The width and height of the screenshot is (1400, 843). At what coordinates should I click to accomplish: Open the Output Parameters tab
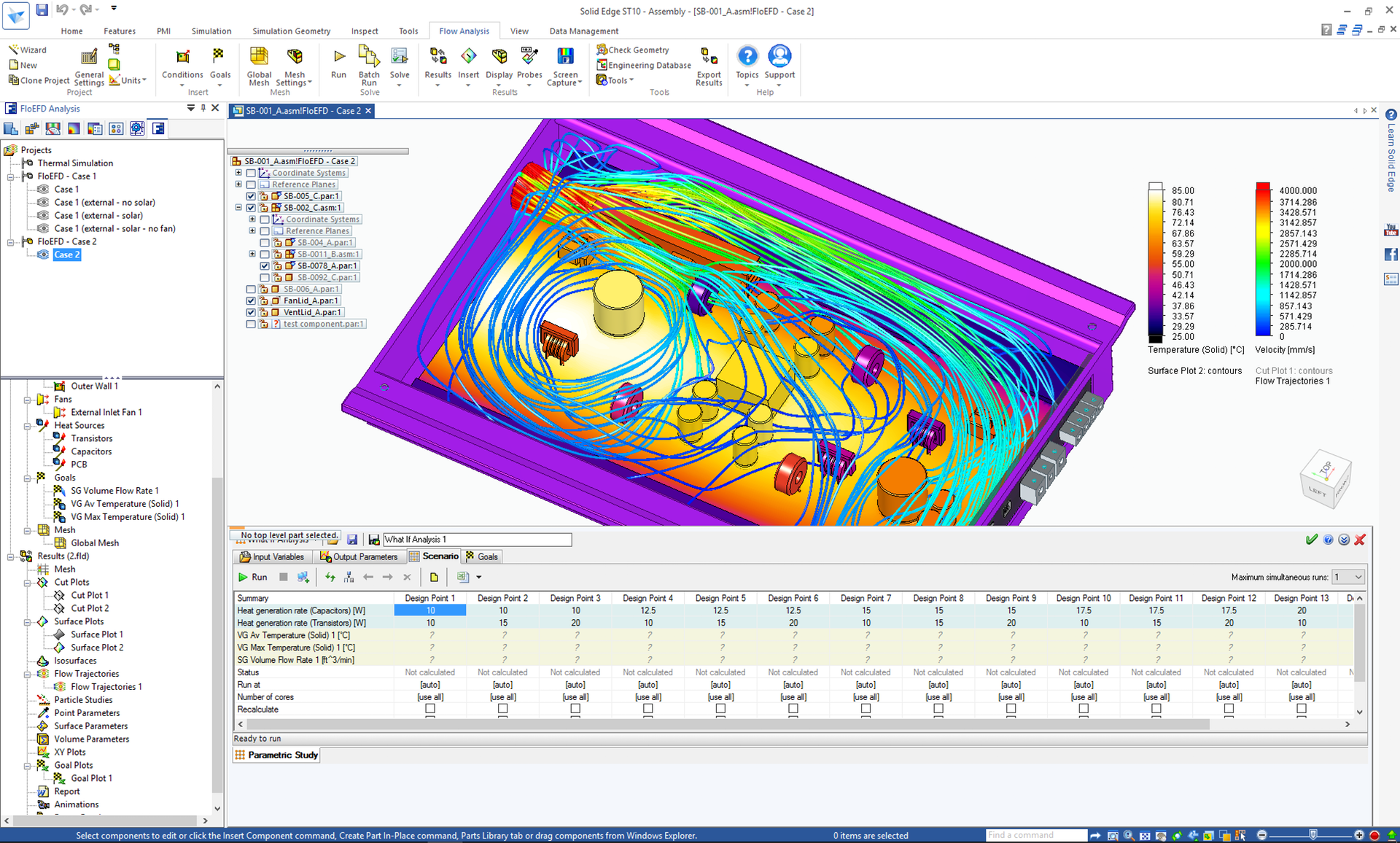point(359,556)
